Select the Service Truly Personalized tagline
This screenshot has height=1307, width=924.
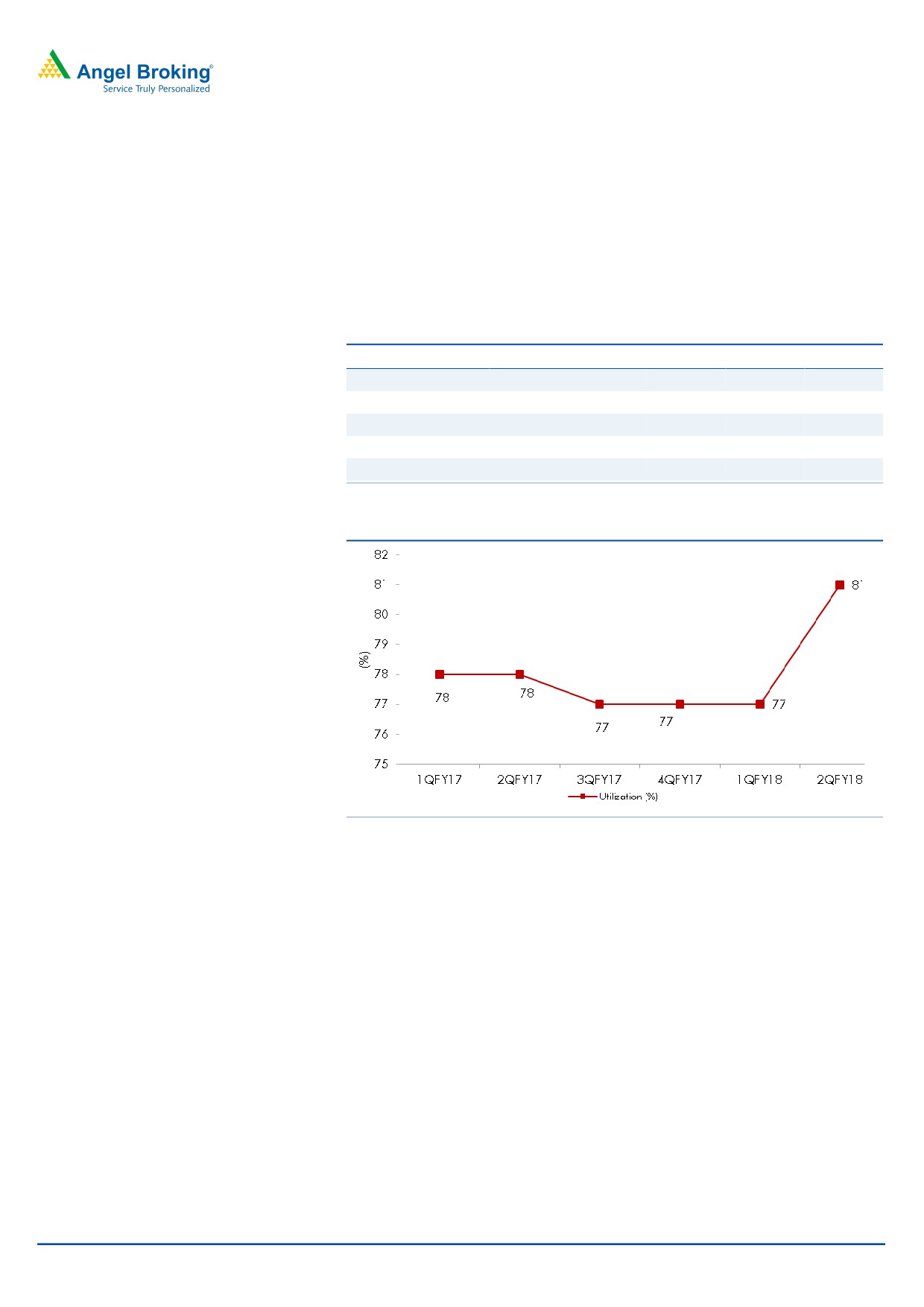pyautogui.click(x=156, y=89)
